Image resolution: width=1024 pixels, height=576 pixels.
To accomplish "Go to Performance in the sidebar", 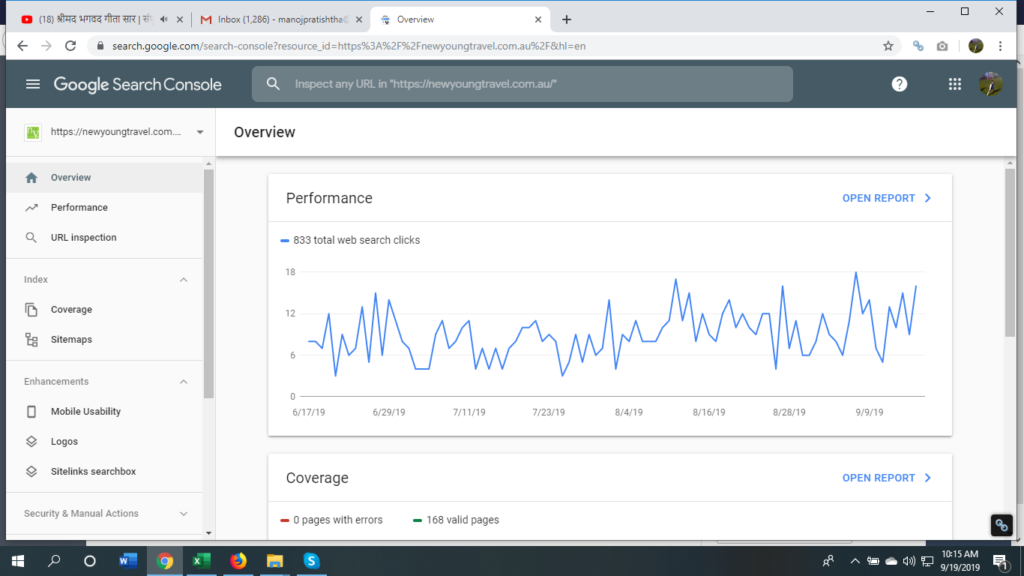I will tap(79, 208).
